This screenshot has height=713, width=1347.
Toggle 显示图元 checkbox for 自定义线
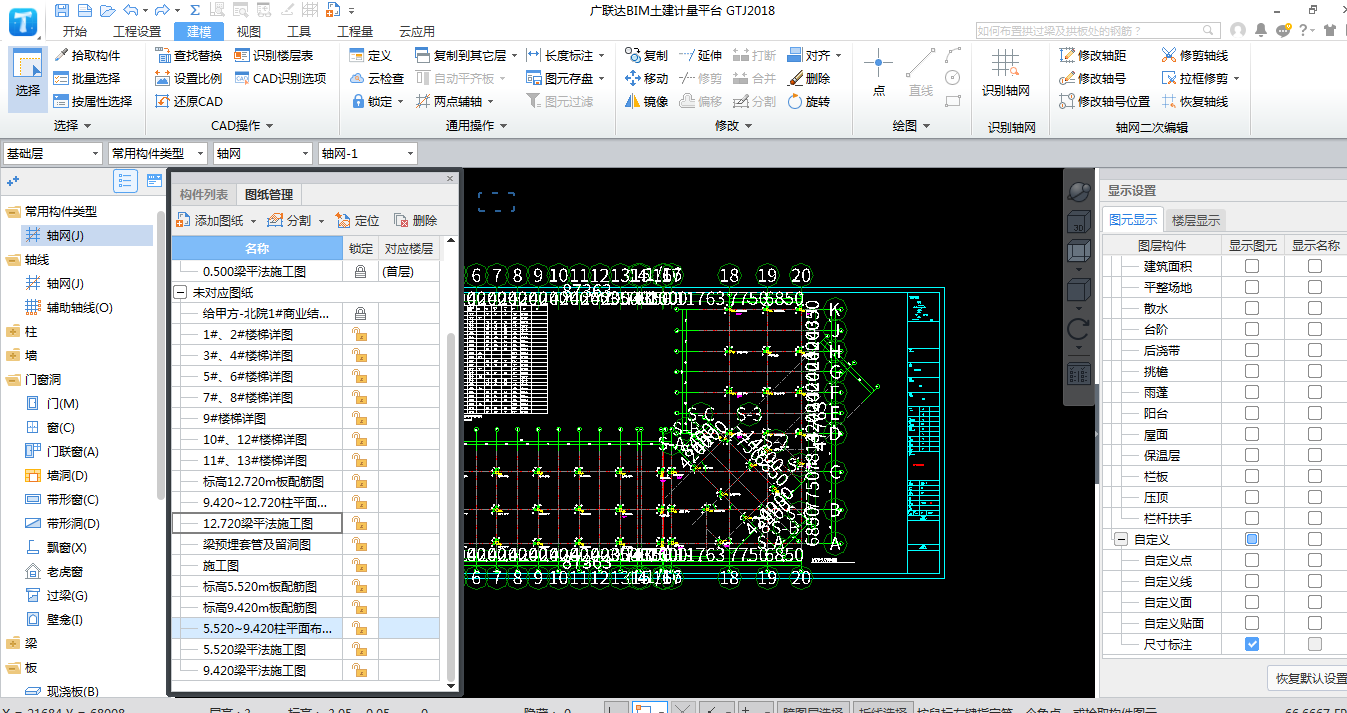pos(1252,581)
